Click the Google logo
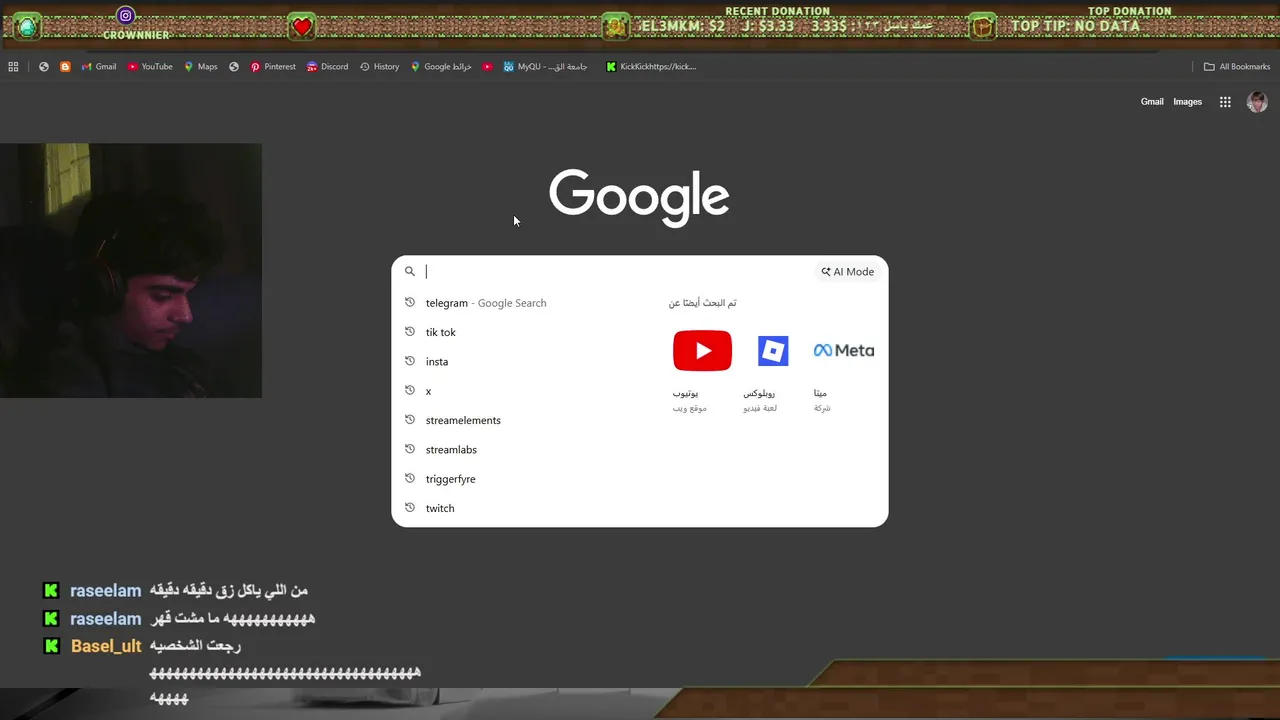The height and width of the screenshot is (720, 1280). (639, 198)
